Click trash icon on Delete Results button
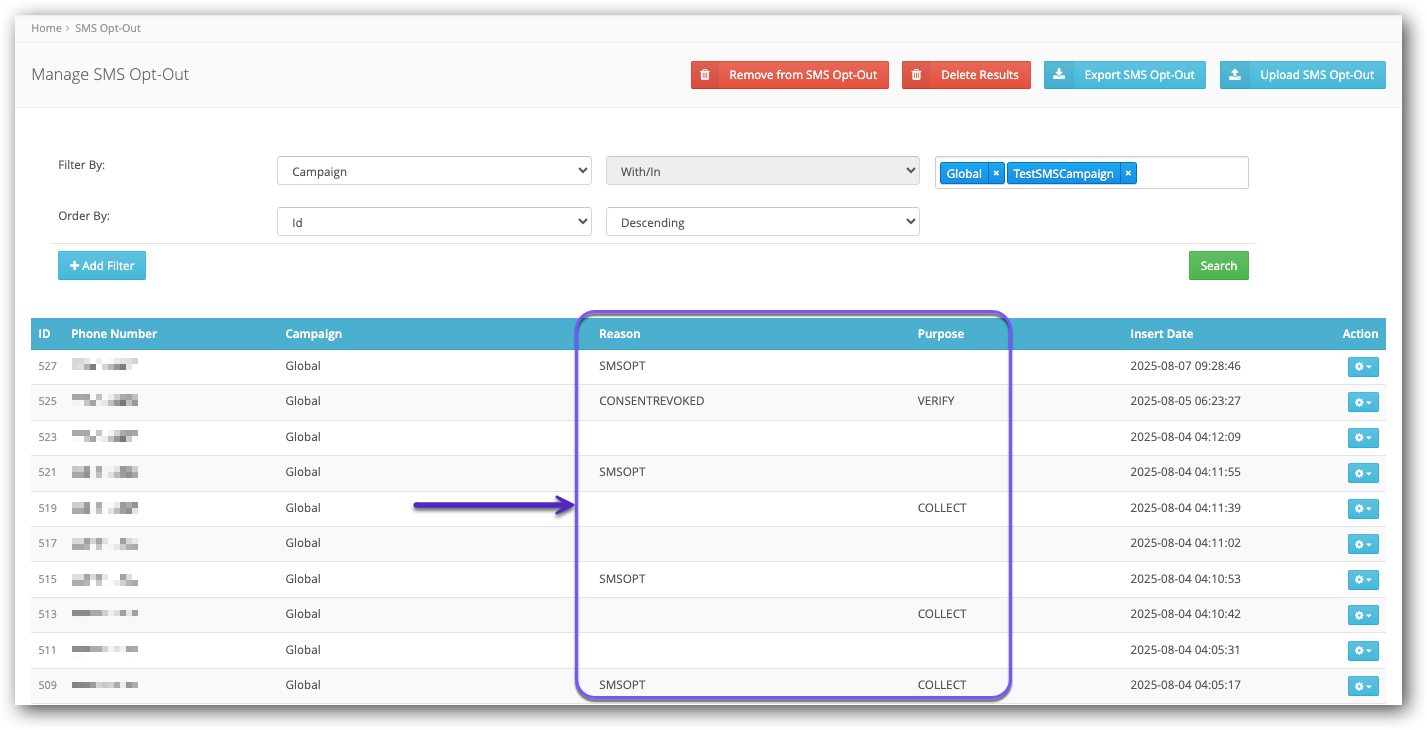This screenshot has height=730, width=1427. (x=916, y=75)
